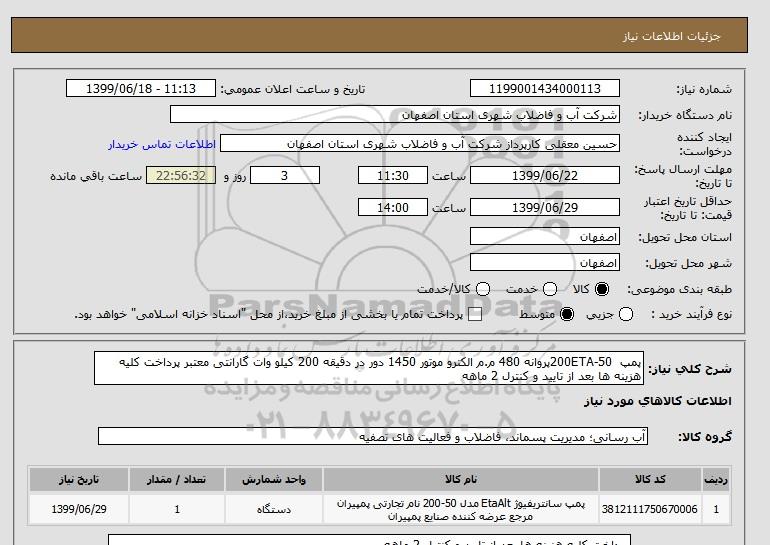
Task: Click product code cell 3812111750670006
Action: 650,509
